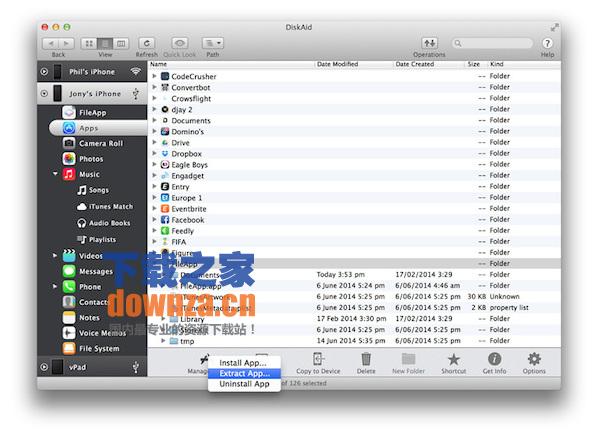This screenshot has width=600, height=430.
Task: Sort by Date Modified column
Action: tap(354, 64)
